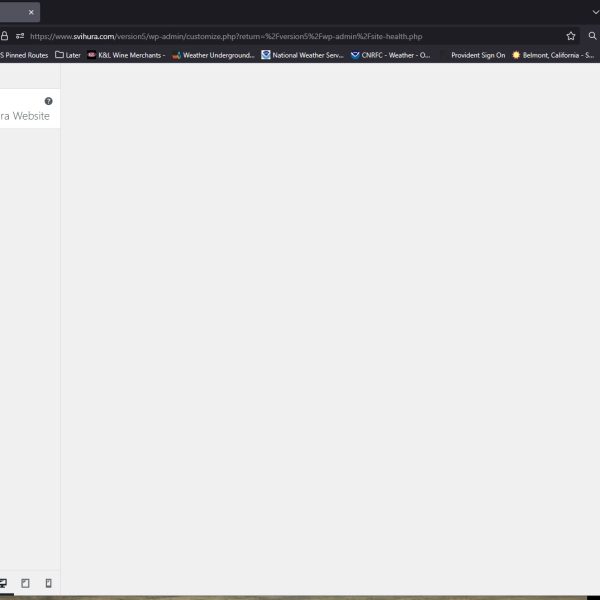Click the magnifier search icon in toolbar

(592, 36)
